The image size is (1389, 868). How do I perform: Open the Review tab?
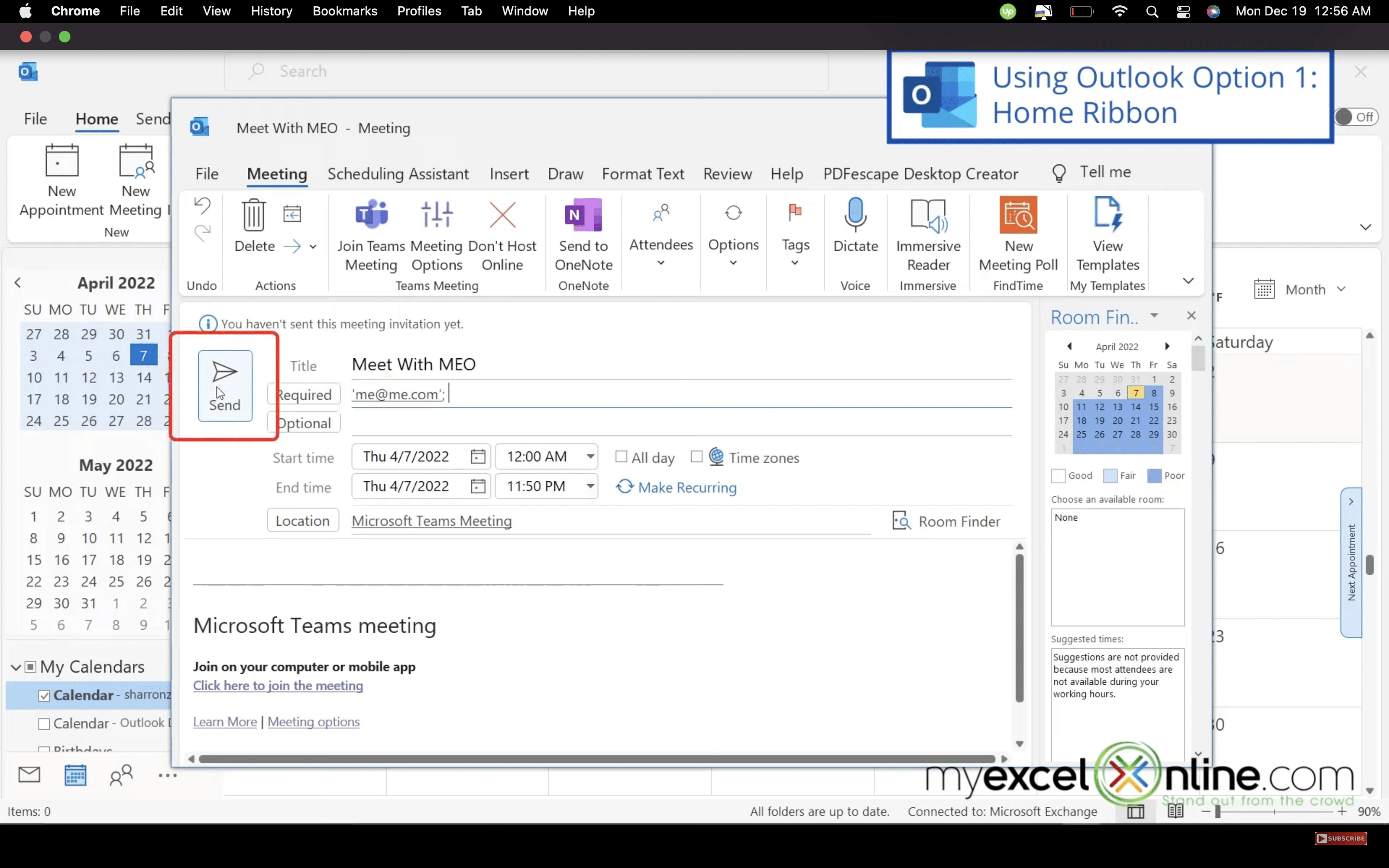(x=727, y=174)
